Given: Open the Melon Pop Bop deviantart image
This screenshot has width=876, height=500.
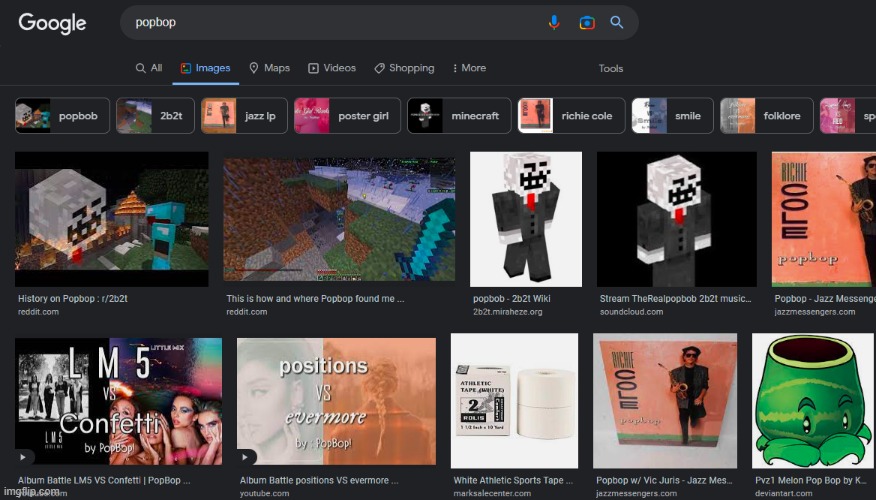Looking at the screenshot, I should point(811,400).
